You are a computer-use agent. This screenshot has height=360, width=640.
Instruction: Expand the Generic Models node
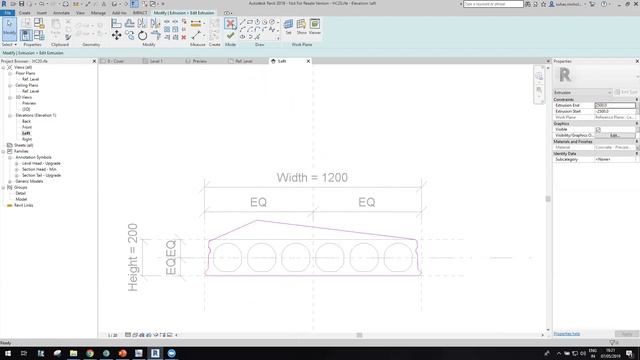coord(10,181)
